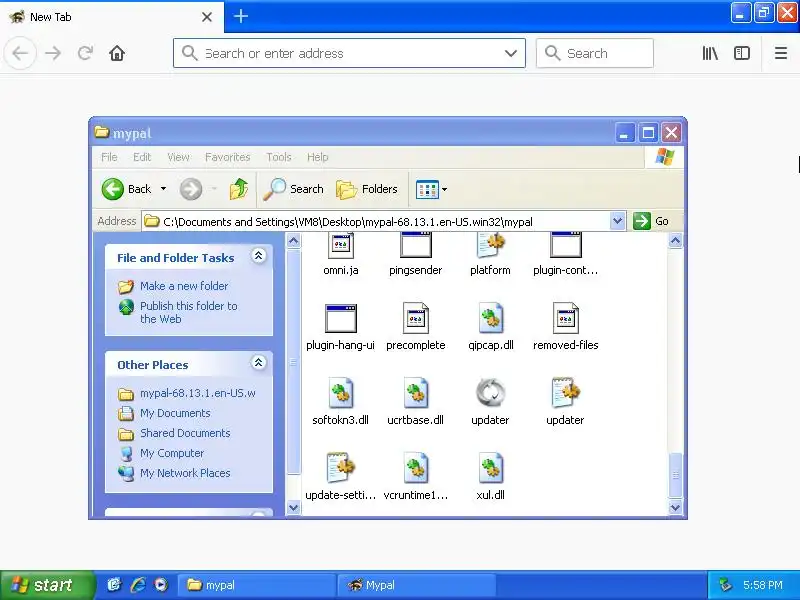The image size is (800, 600).
Task: Select the platform settings file icon
Action: 490,245
